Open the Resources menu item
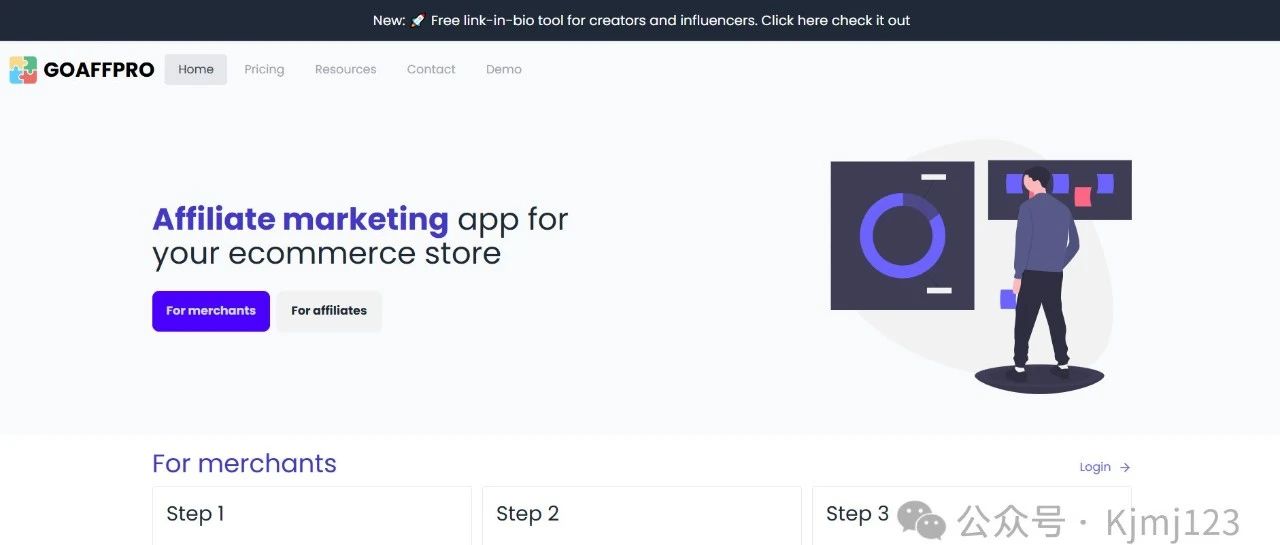 [x=345, y=69]
